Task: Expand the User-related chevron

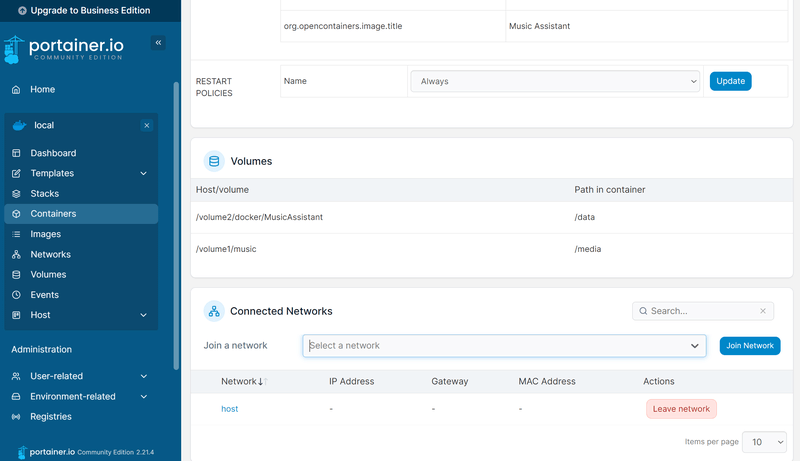Action: pyautogui.click(x=143, y=376)
